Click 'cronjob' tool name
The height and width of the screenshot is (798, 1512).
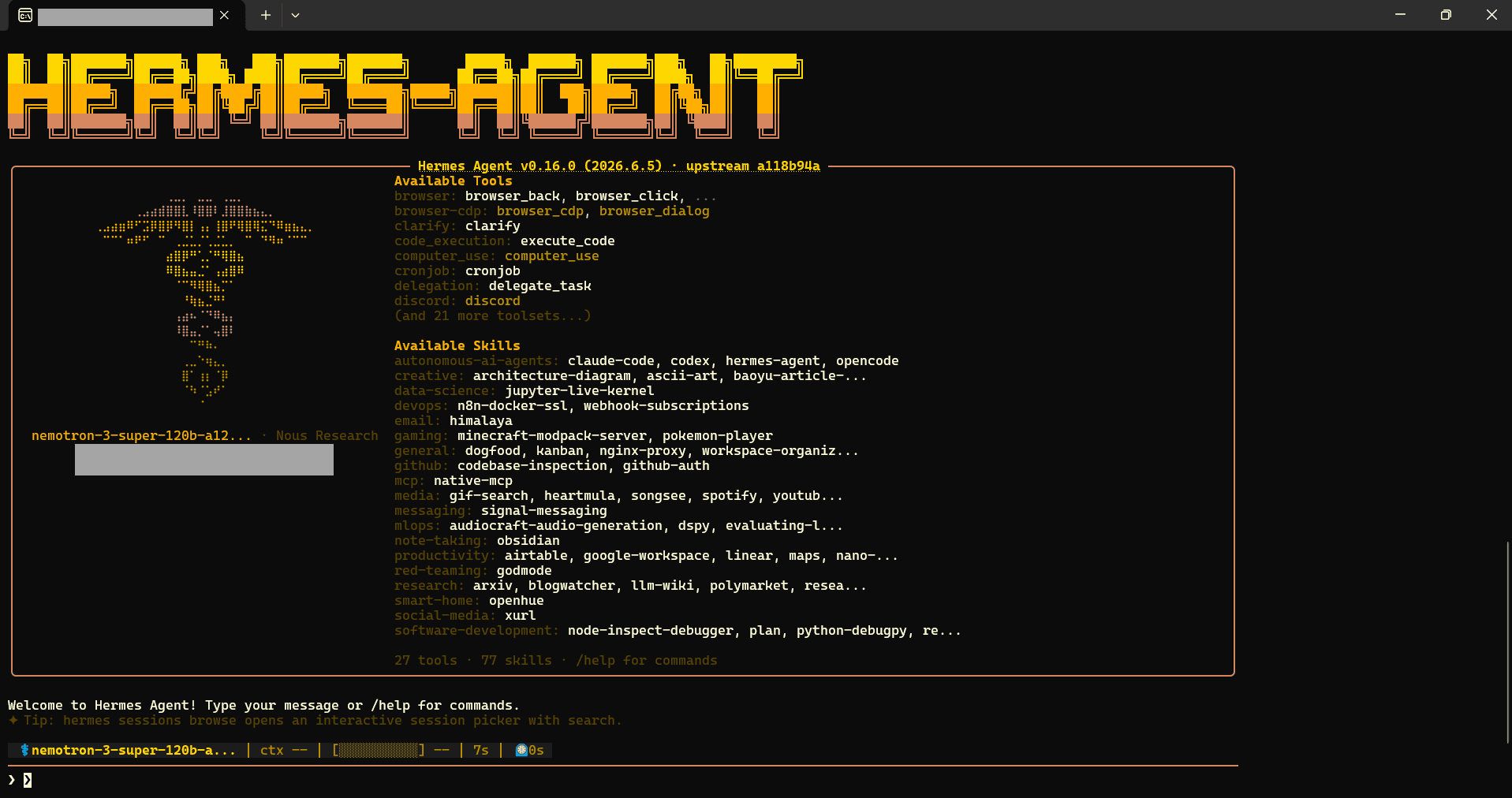[x=492, y=270]
